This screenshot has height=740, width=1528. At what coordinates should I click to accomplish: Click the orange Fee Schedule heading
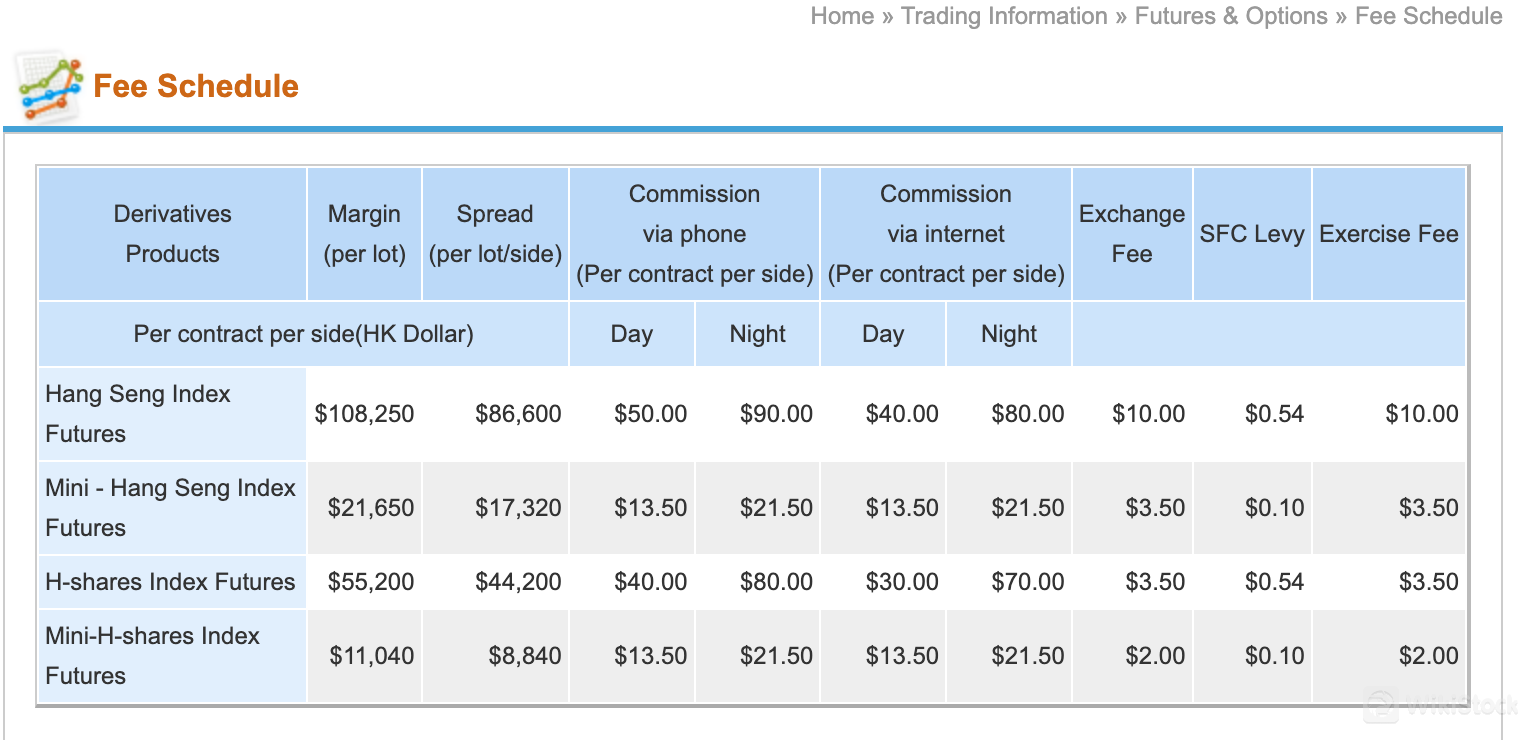pyautogui.click(x=196, y=86)
